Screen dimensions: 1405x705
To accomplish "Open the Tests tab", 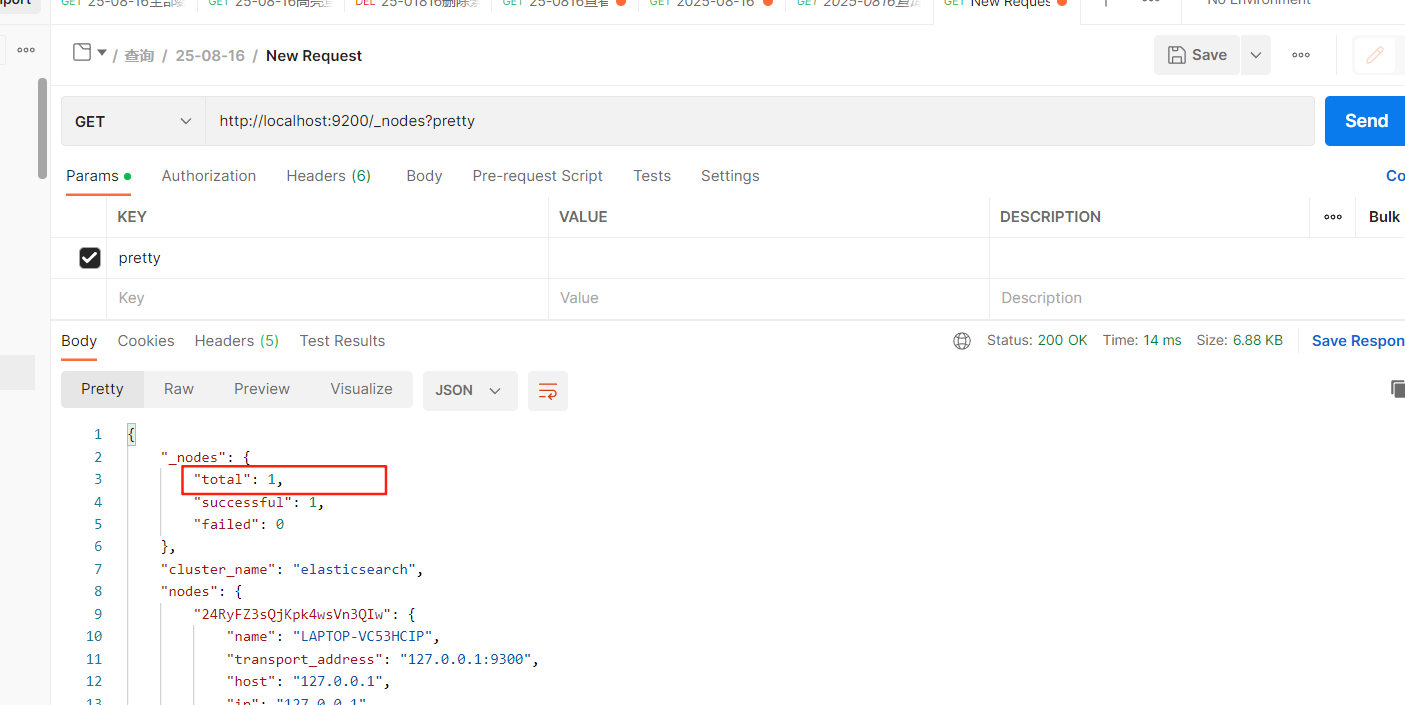I will [652, 176].
